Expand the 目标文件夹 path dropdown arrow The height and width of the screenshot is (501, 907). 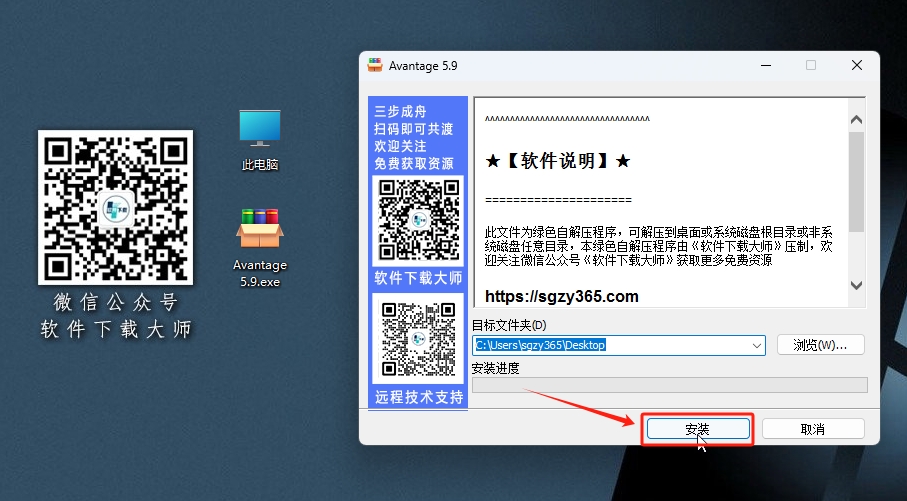[x=756, y=345]
